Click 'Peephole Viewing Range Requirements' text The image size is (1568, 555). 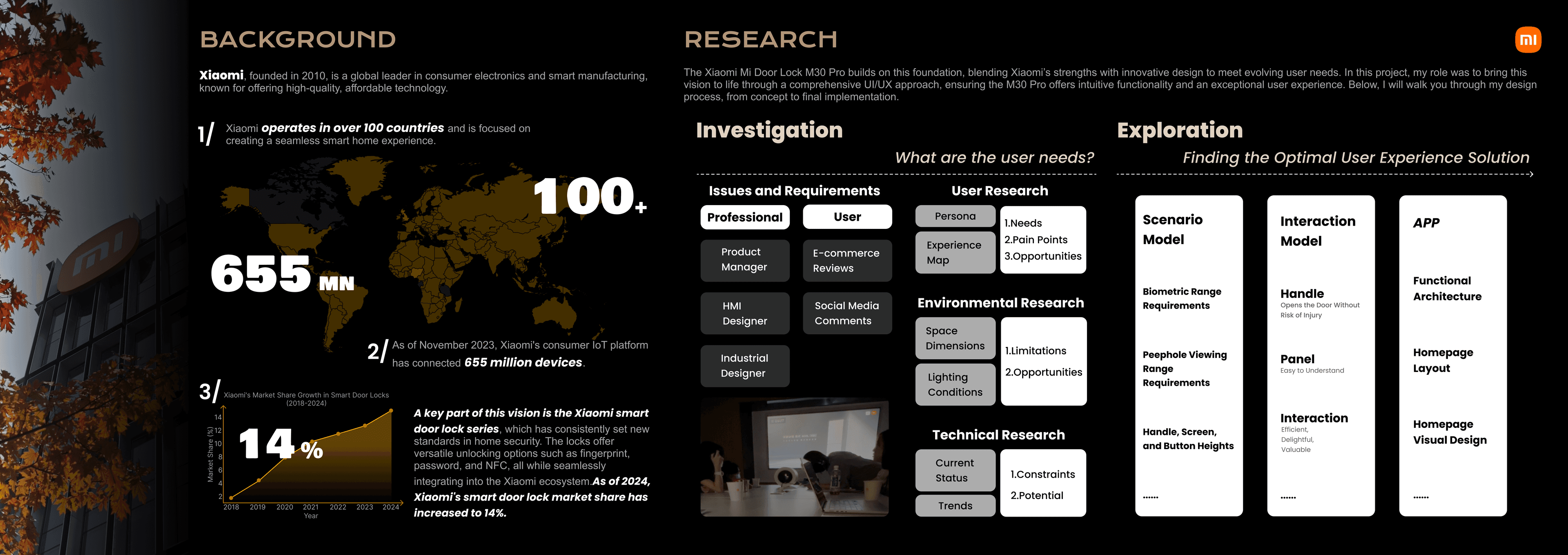[x=1185, y=369]
